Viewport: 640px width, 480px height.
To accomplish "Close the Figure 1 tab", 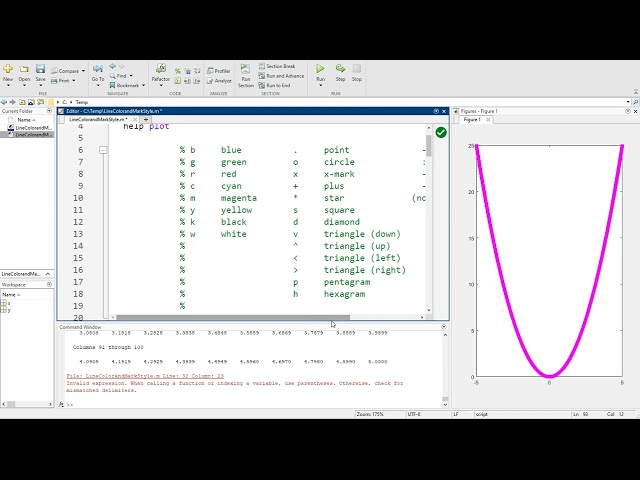I will point(488,120).
